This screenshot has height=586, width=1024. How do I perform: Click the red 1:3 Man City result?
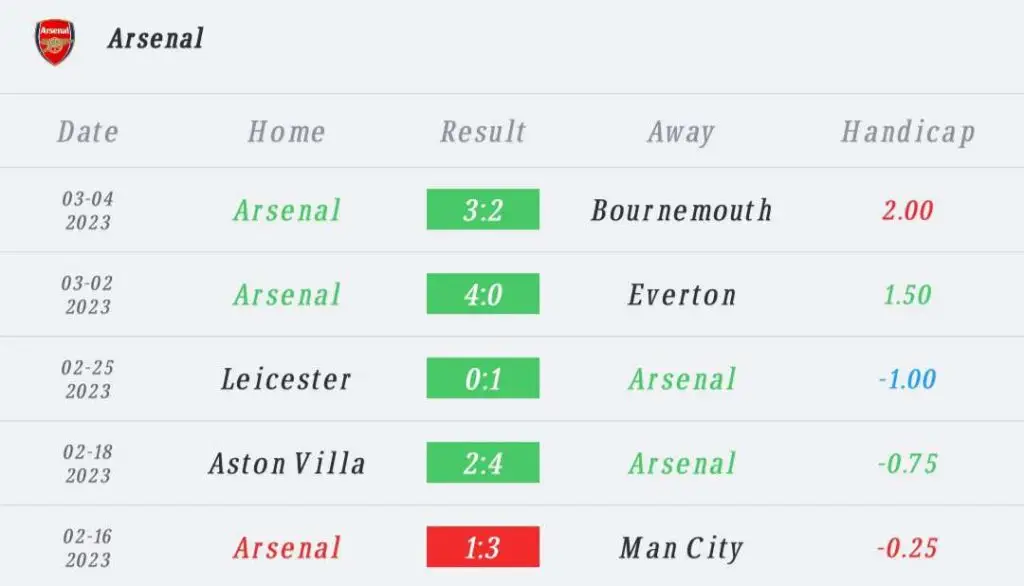pyautogui.click(x=483, y=547)
